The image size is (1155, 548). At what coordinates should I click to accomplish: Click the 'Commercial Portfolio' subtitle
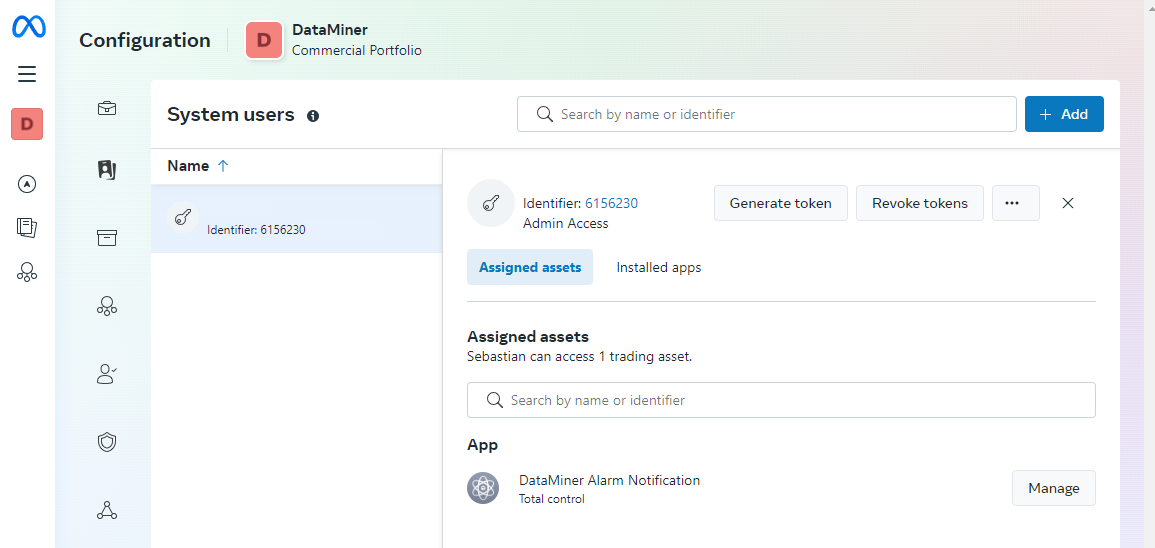click(x=357, y=51)
